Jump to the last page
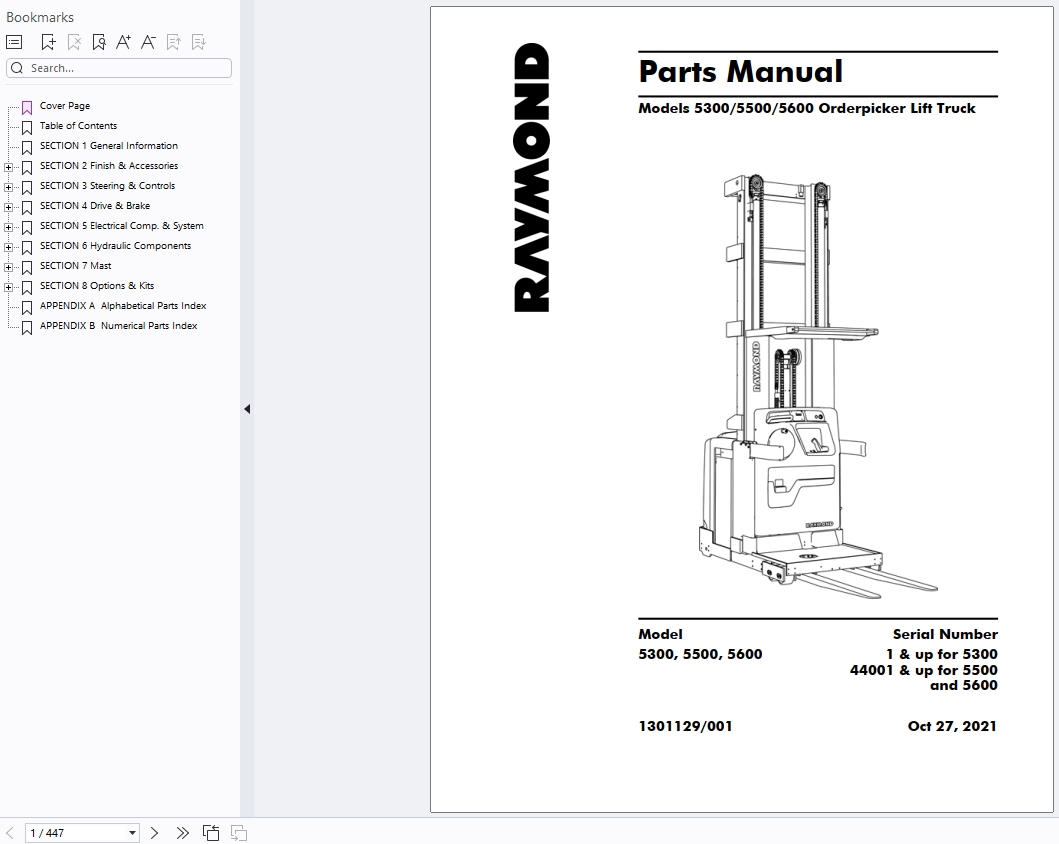The width and height of the screenshot is (1059, 844). [x=182, y=831]
